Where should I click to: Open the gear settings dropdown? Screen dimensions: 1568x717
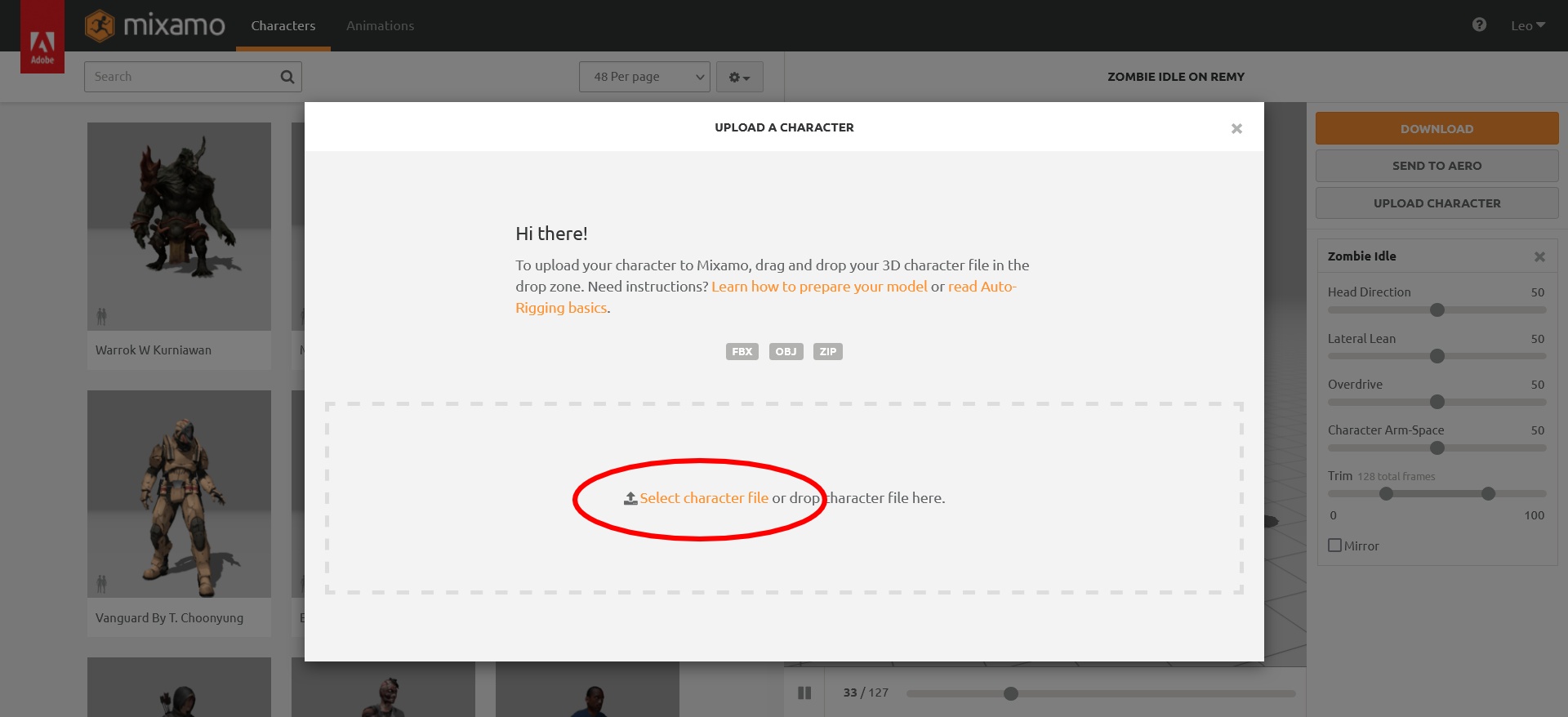pyautogui.click(x=739, y=77)
